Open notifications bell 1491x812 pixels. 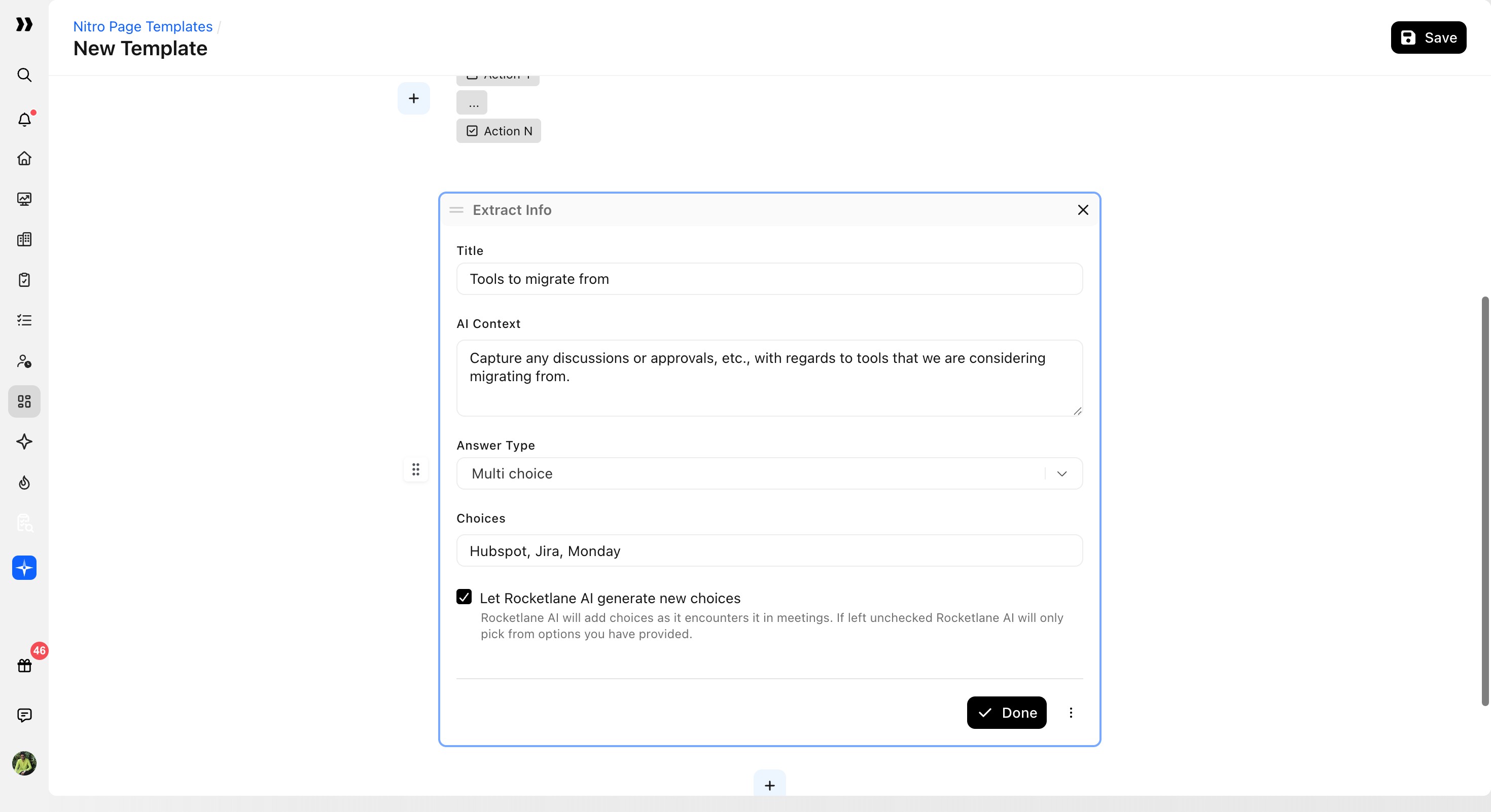[24, 119]
